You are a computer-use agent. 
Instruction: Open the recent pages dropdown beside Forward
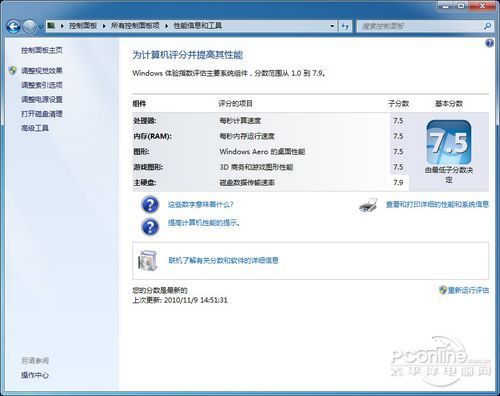tap(40, 26)
